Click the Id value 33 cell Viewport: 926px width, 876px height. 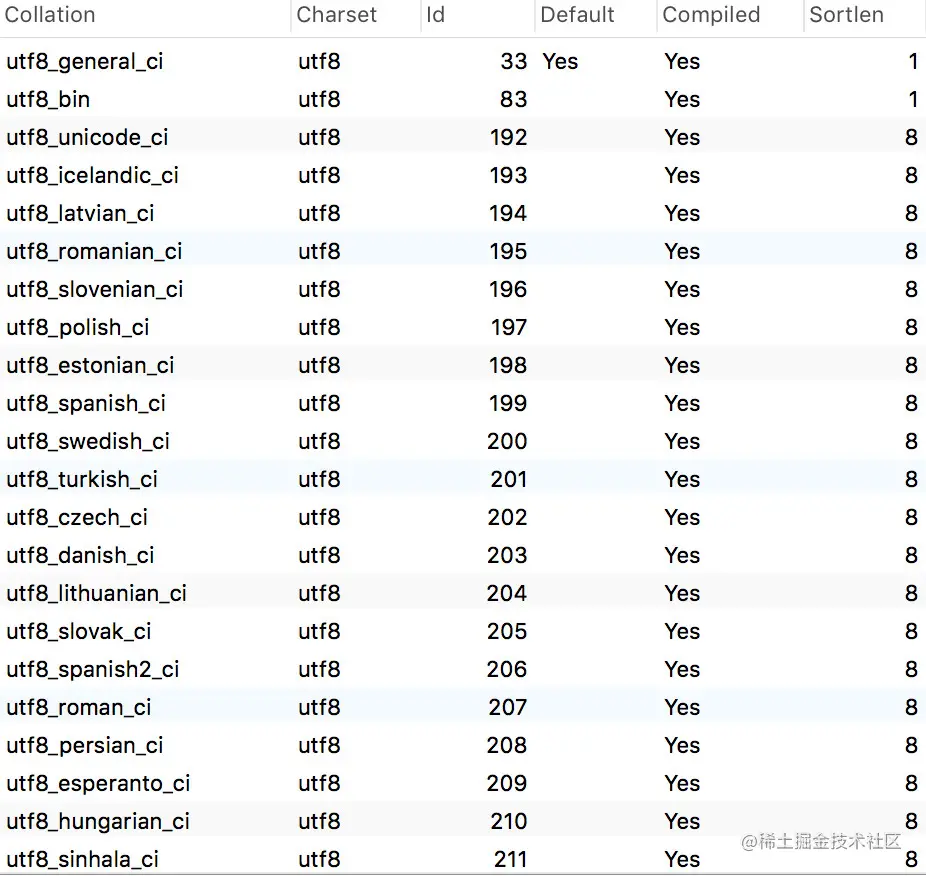[x=514, y=61]
